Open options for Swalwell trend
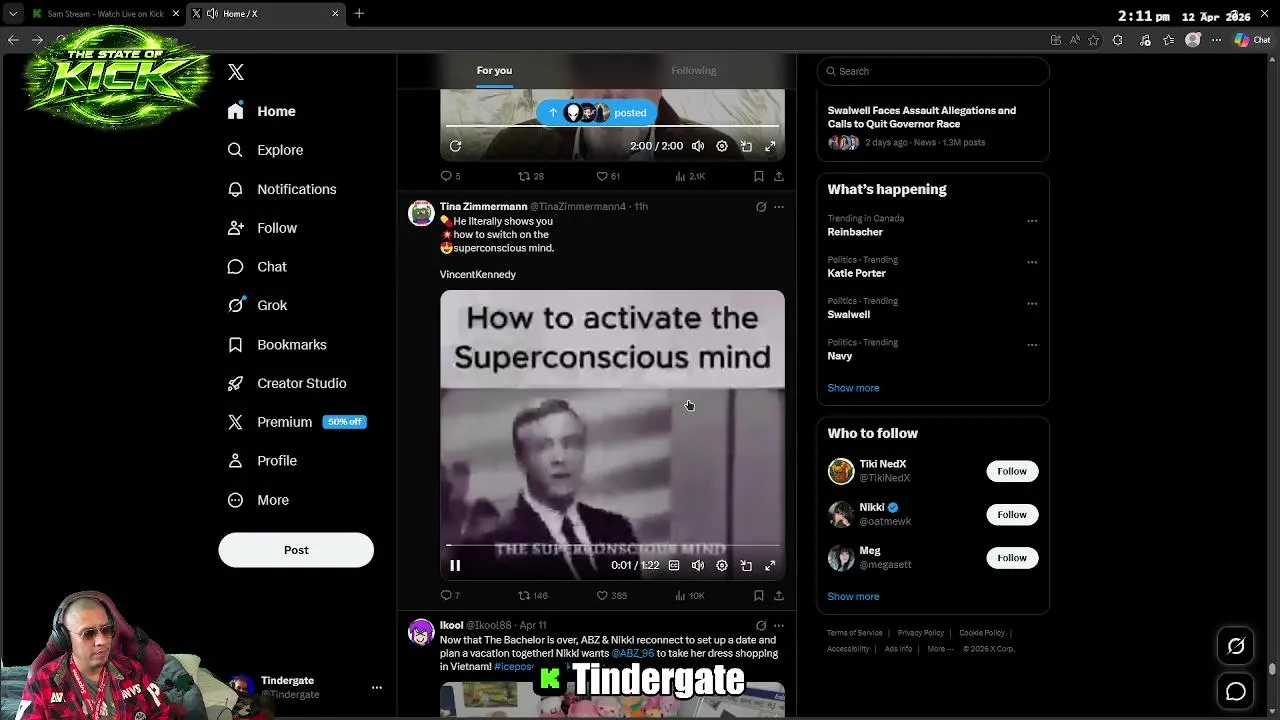Screen dimensions: 1280x720 [x=1032, y=304]
